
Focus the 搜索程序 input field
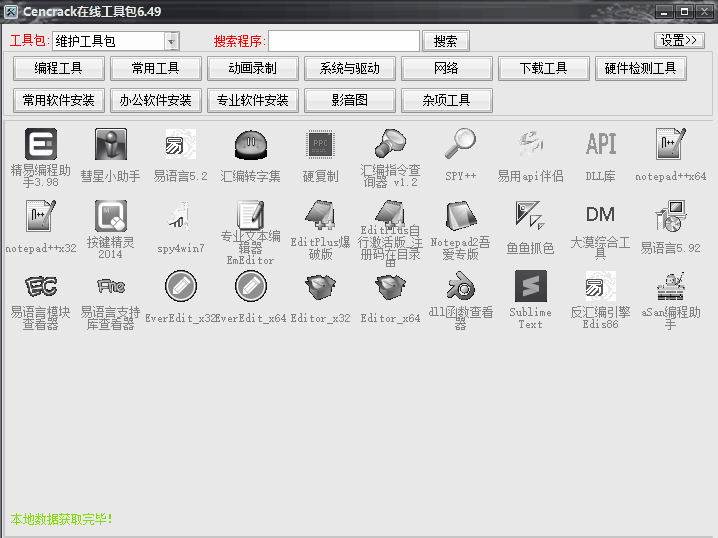tap(344, 41)
